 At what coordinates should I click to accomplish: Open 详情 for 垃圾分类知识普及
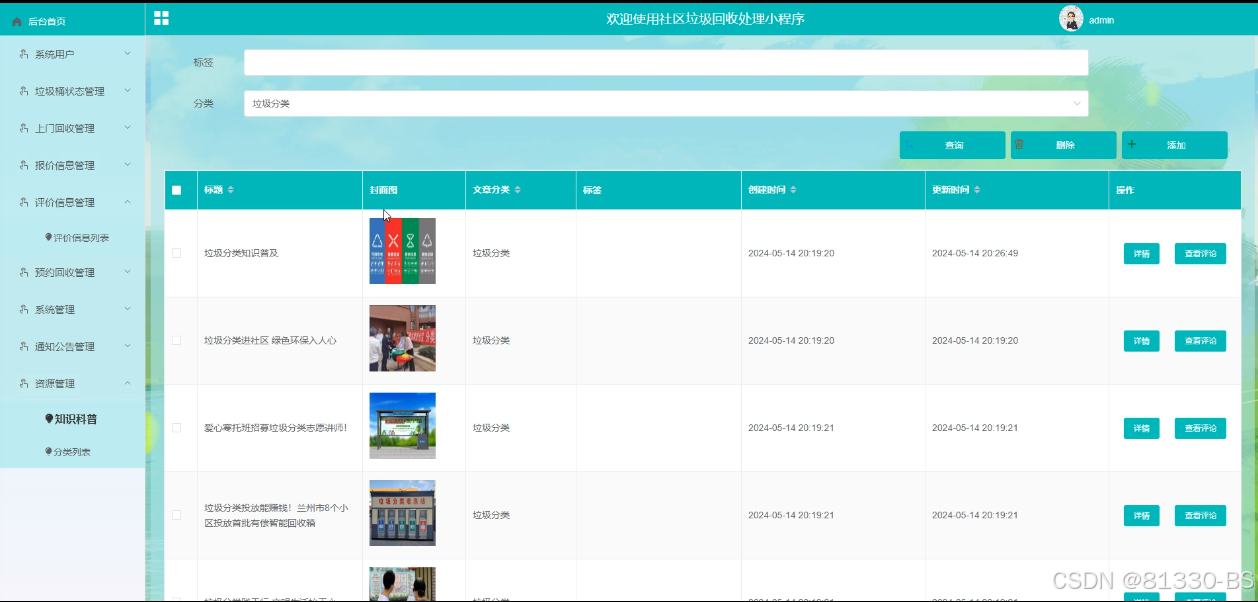pyautogui.click(x=1141, y=254)
